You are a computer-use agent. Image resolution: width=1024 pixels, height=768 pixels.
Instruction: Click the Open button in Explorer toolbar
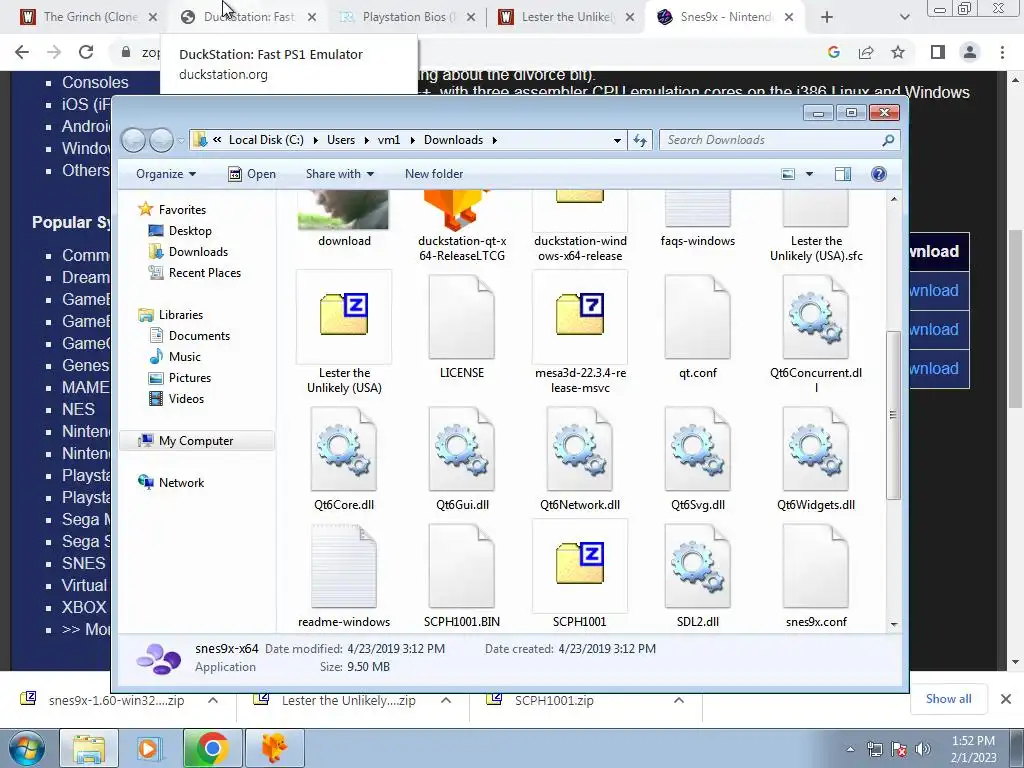pyautogui.click(x=252, y=174)
